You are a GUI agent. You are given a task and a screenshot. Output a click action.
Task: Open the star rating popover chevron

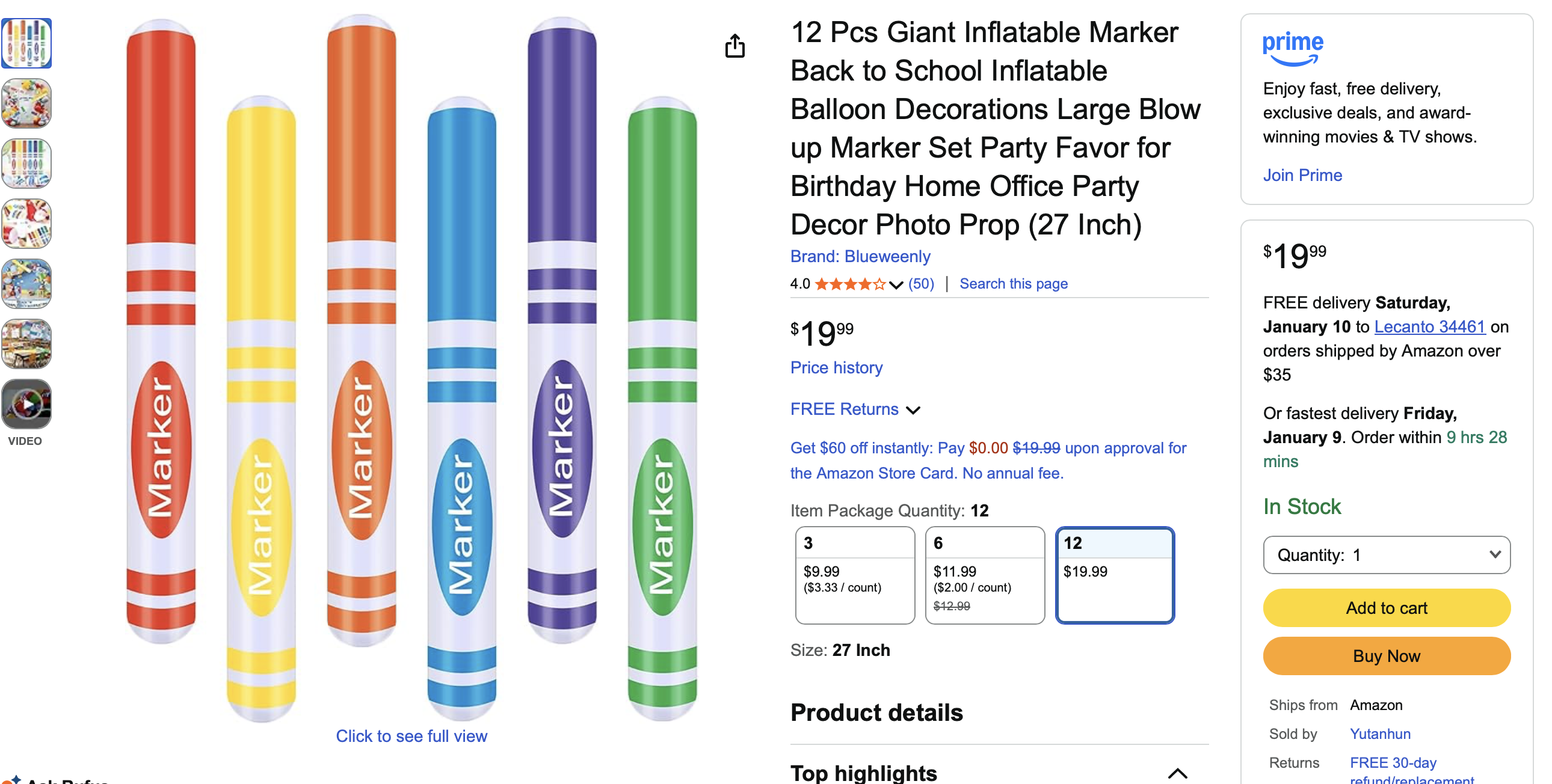point(896,284)
